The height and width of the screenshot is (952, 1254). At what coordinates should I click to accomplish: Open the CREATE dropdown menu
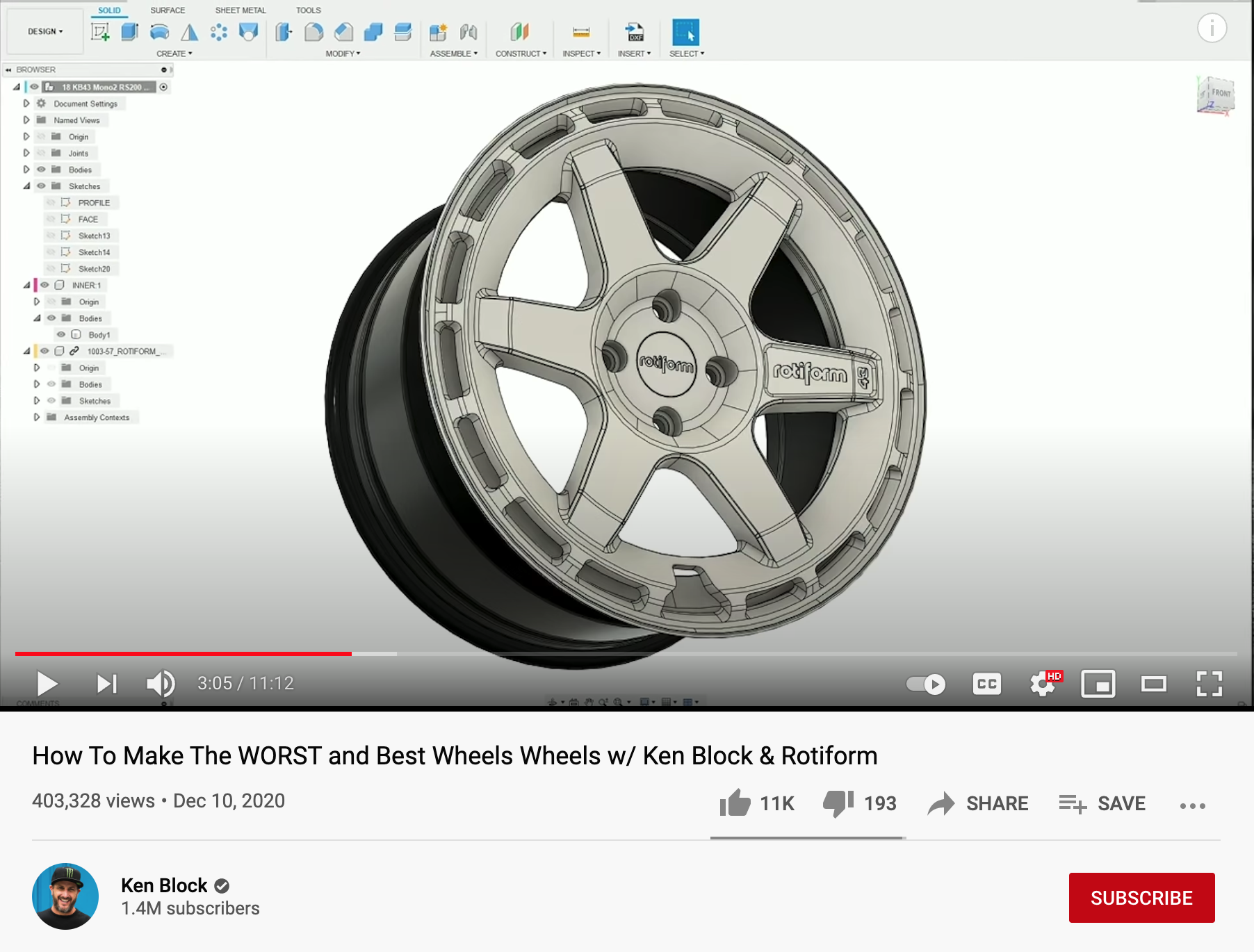coord(174,54)
